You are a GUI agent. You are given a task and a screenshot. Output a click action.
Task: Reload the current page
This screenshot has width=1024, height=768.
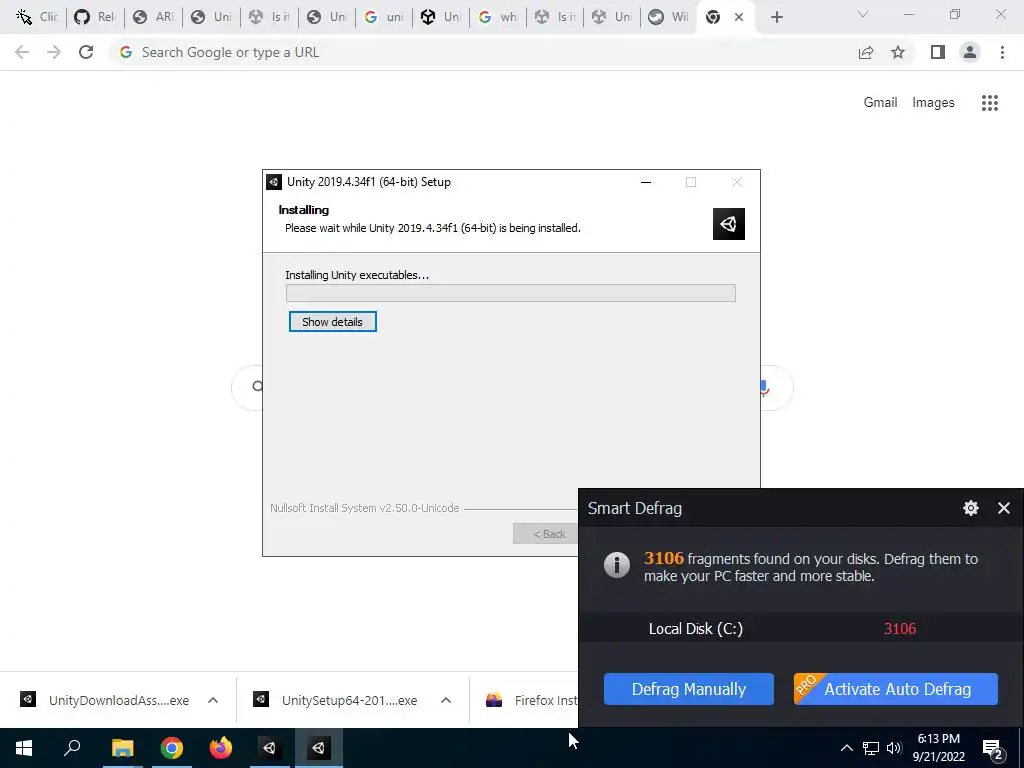[x=86, y=52]
